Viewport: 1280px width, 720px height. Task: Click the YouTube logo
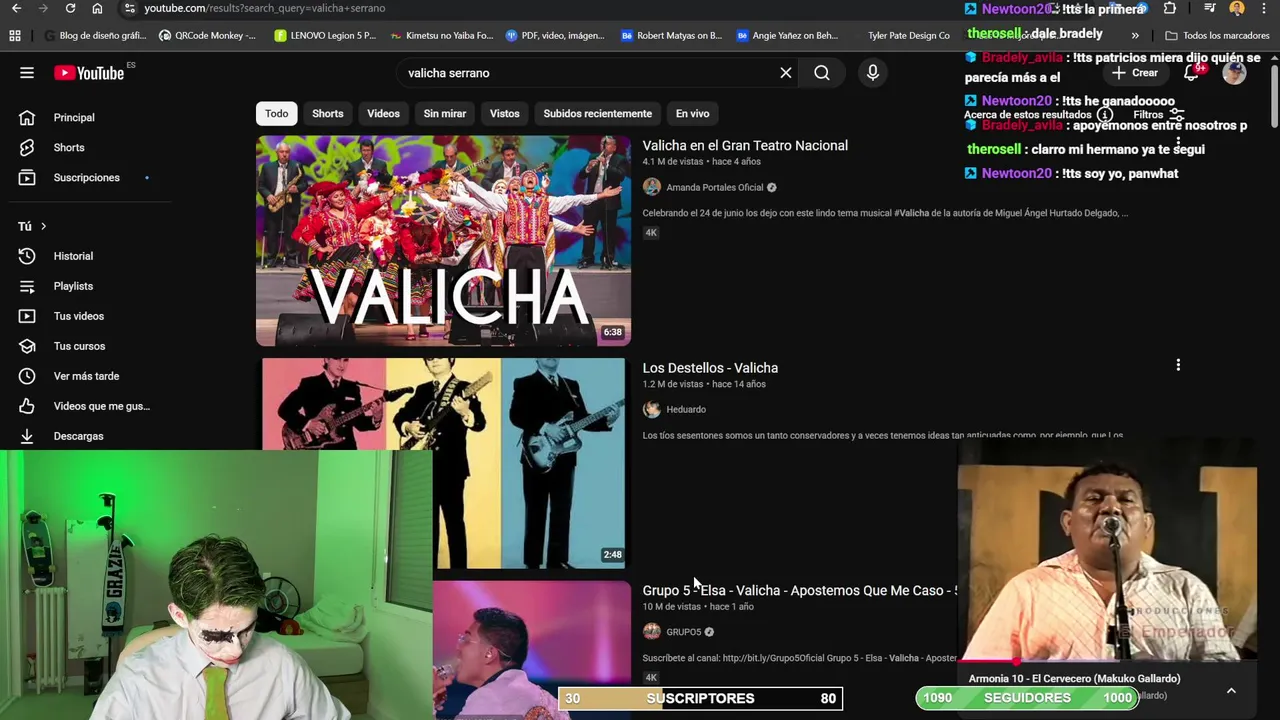click(x=90, y=73)
